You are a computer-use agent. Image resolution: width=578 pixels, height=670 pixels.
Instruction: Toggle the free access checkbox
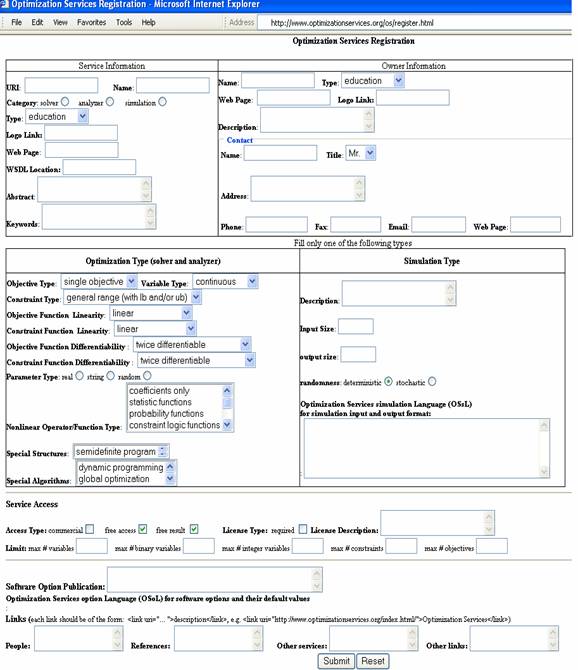pos(143,529)
